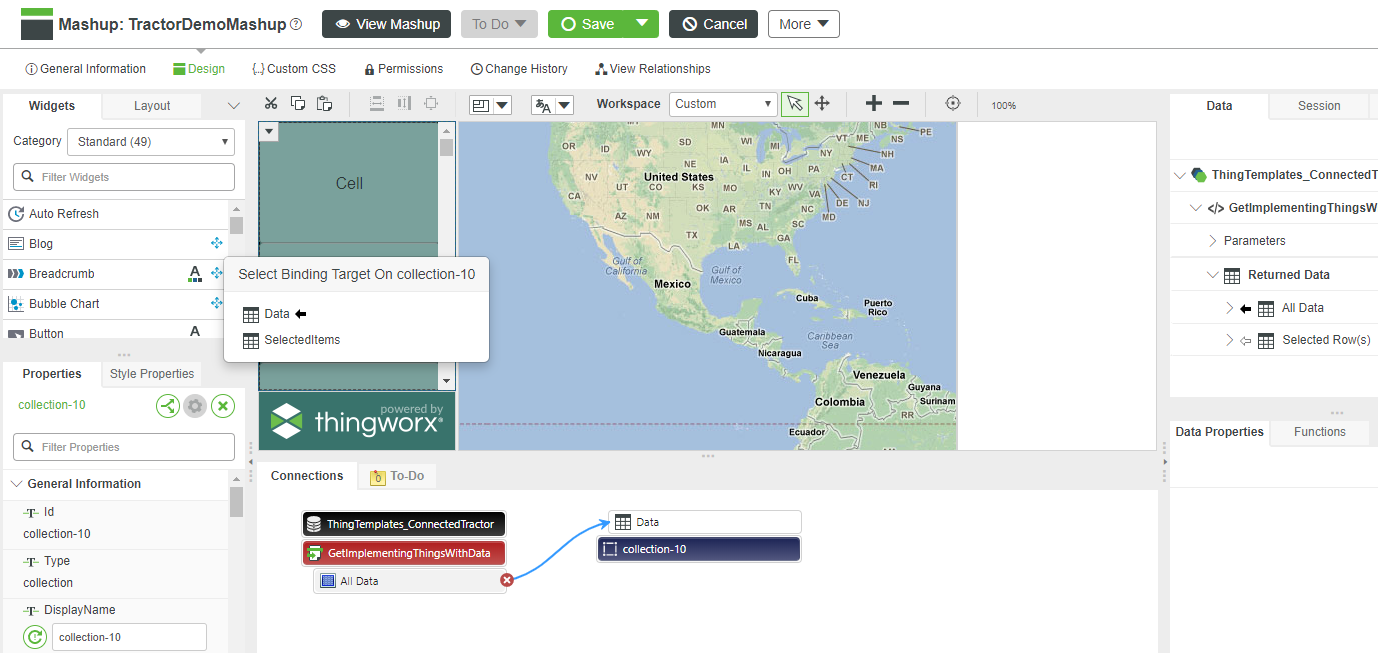Choose SelectedItems as binding target
The width and height of the screenshot is (1378, 653).
point(301,340)
